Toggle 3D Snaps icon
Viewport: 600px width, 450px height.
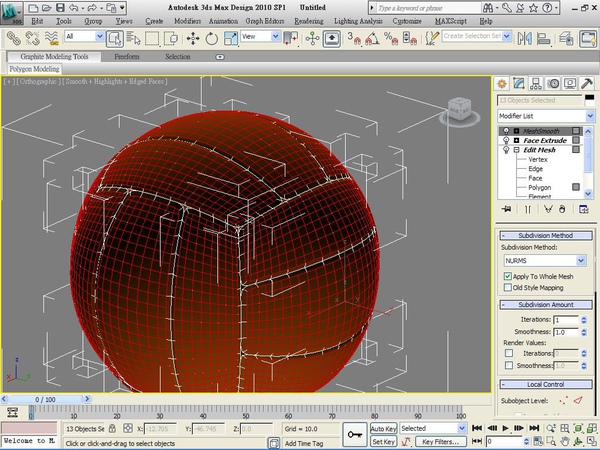click(354, 38)
